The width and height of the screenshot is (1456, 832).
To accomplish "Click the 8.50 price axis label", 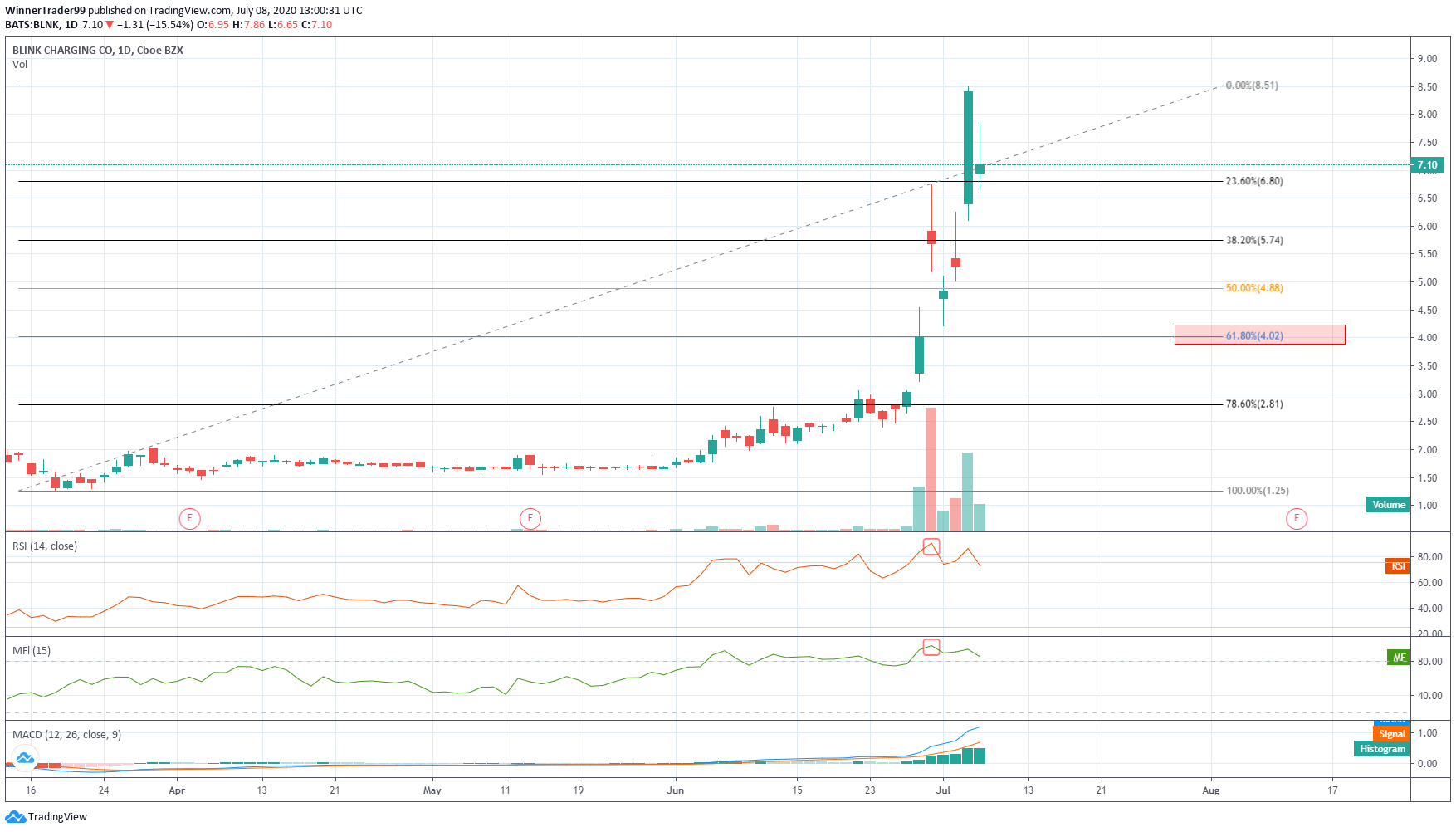I will pos(1427,87).
